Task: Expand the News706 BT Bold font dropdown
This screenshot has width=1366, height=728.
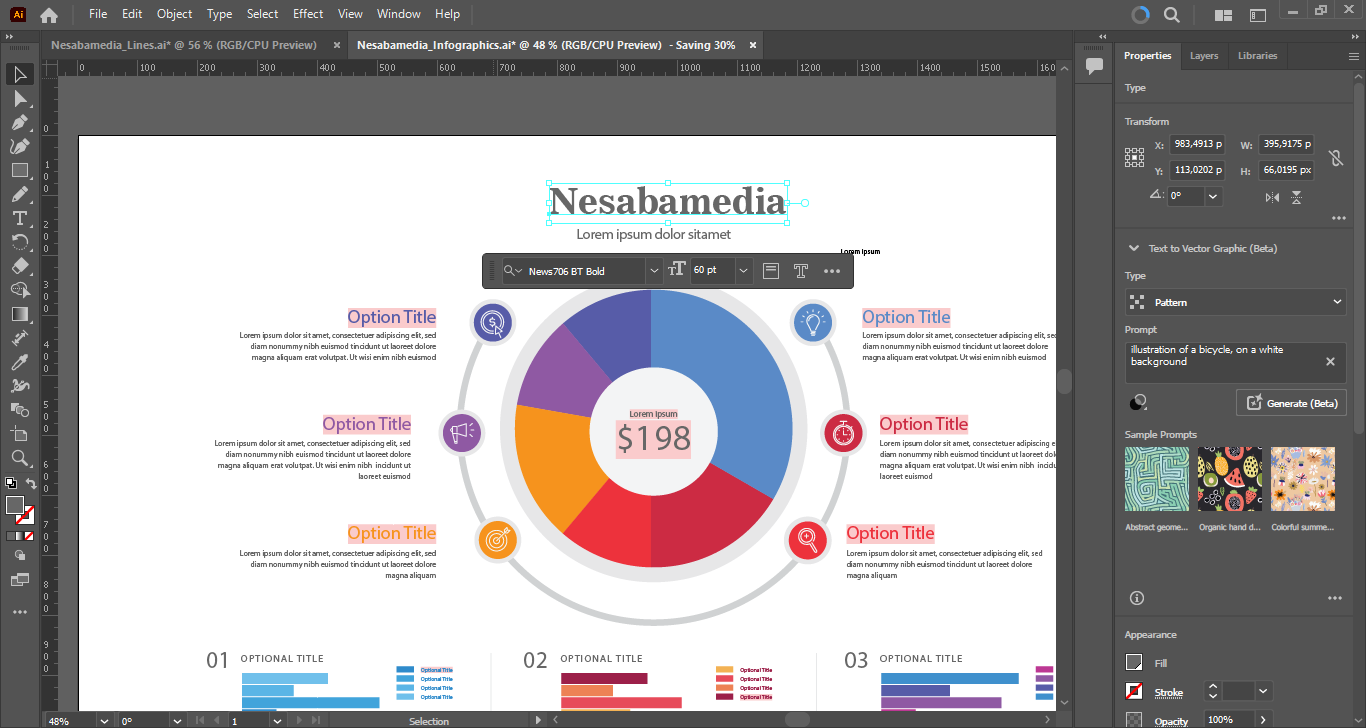Action: click(x=653, y=271)
